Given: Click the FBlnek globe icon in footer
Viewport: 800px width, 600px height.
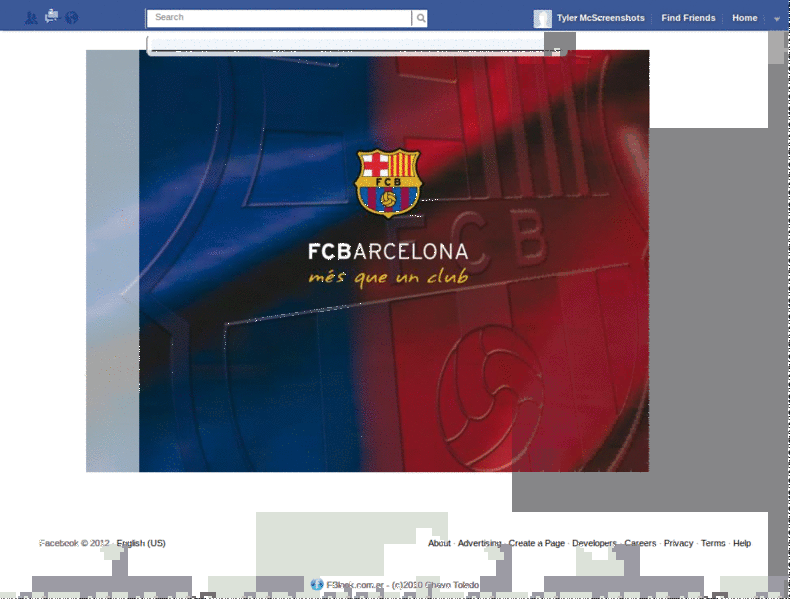Looking at the screenshot, I should [x=317, y=585].
